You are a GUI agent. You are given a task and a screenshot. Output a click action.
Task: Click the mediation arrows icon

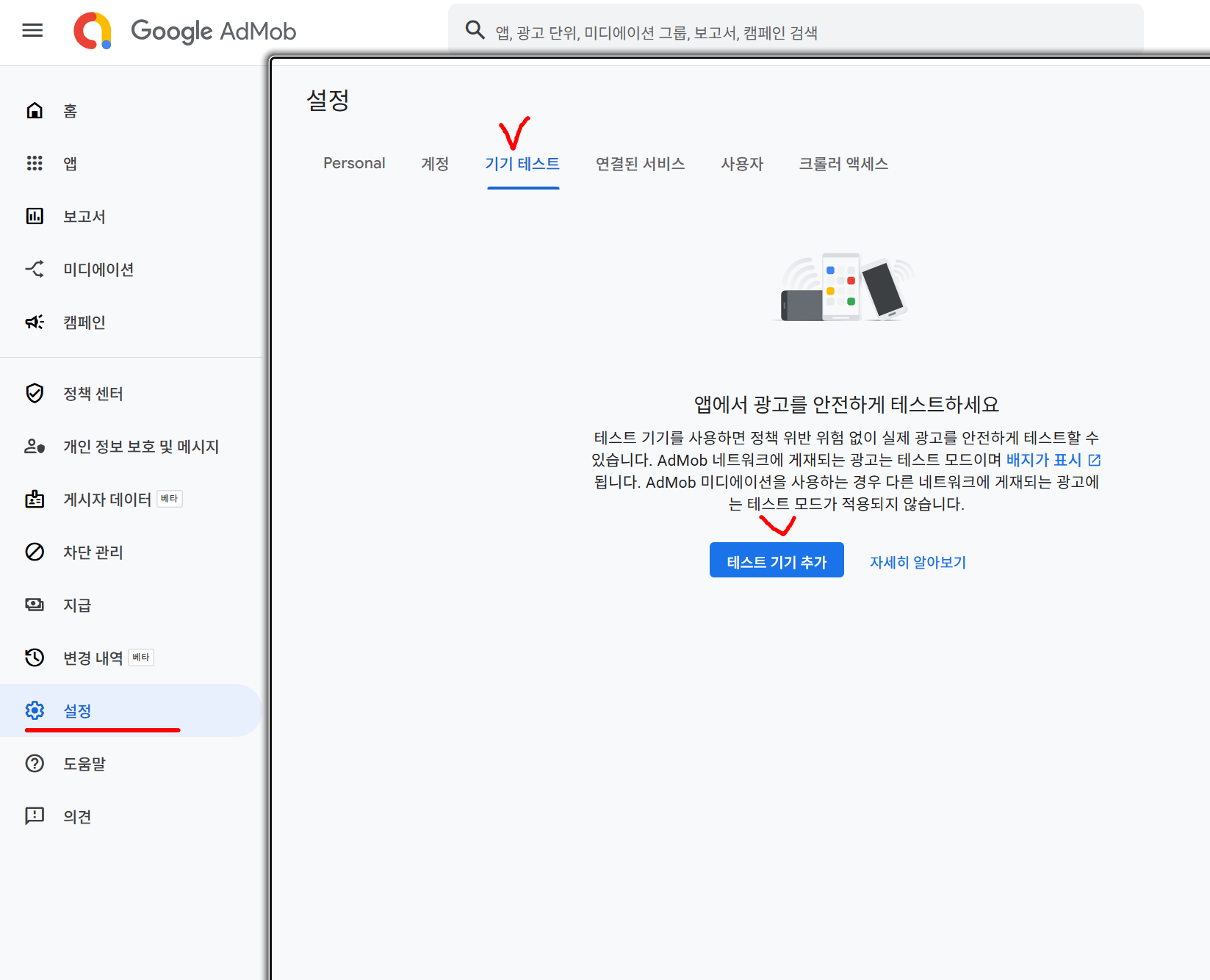click(35, 269)
